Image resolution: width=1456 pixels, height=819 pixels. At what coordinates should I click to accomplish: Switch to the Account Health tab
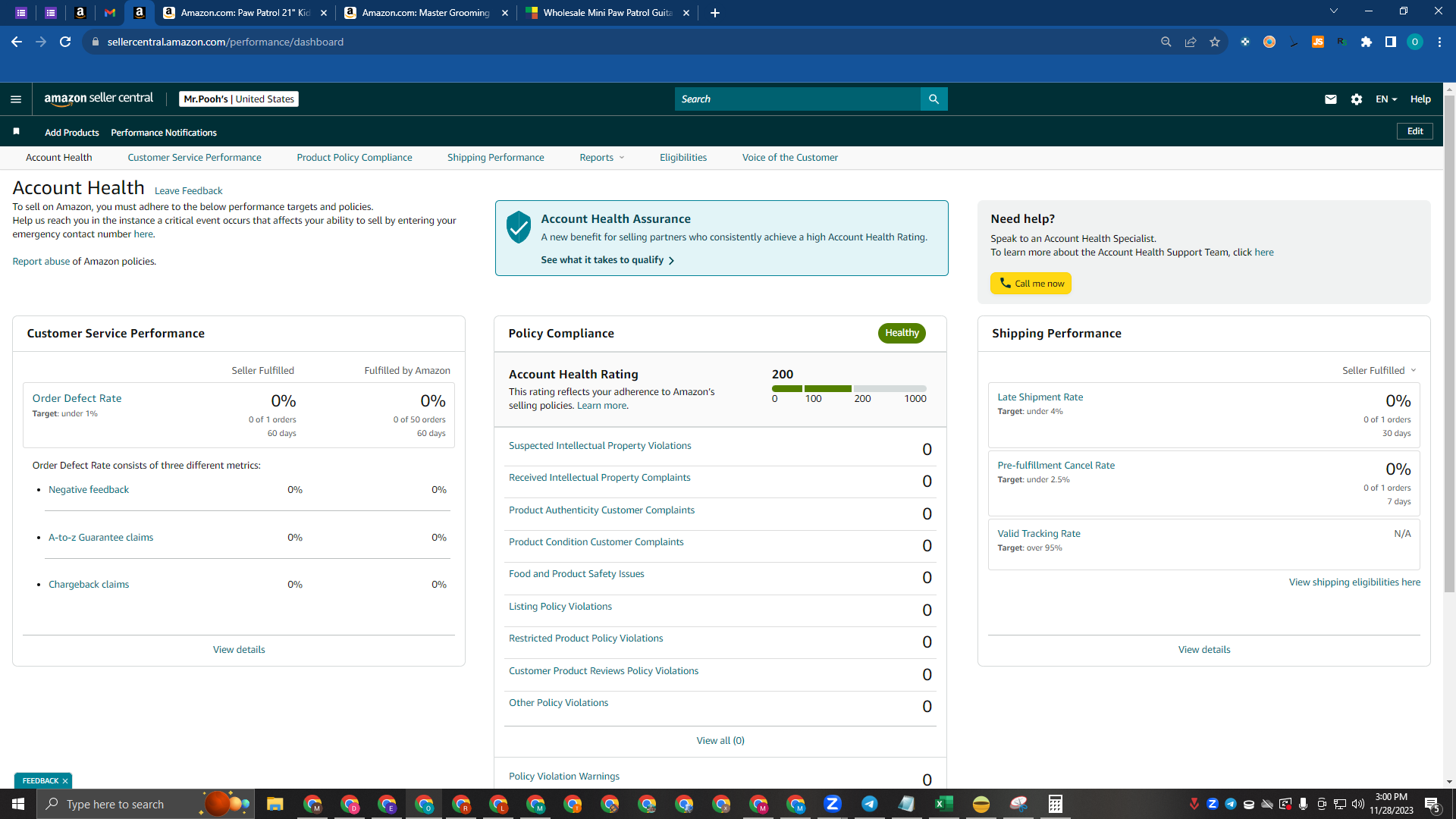59,158
